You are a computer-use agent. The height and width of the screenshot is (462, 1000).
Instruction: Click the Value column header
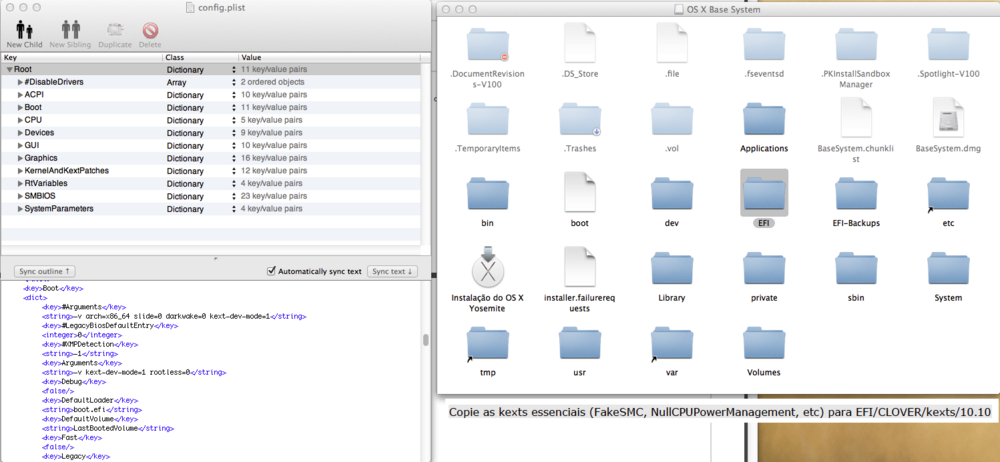pyautogui.click(x=330, y=57)
